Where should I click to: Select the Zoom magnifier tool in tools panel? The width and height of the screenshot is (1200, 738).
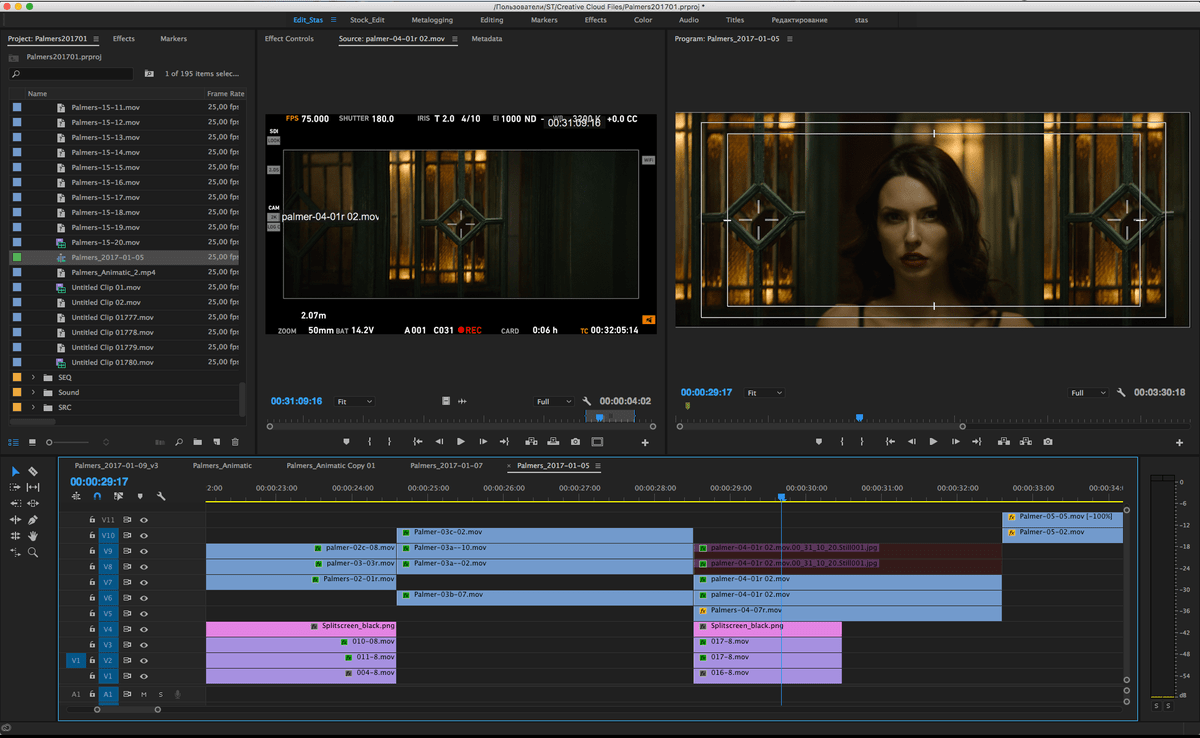(x=33, y=551)
